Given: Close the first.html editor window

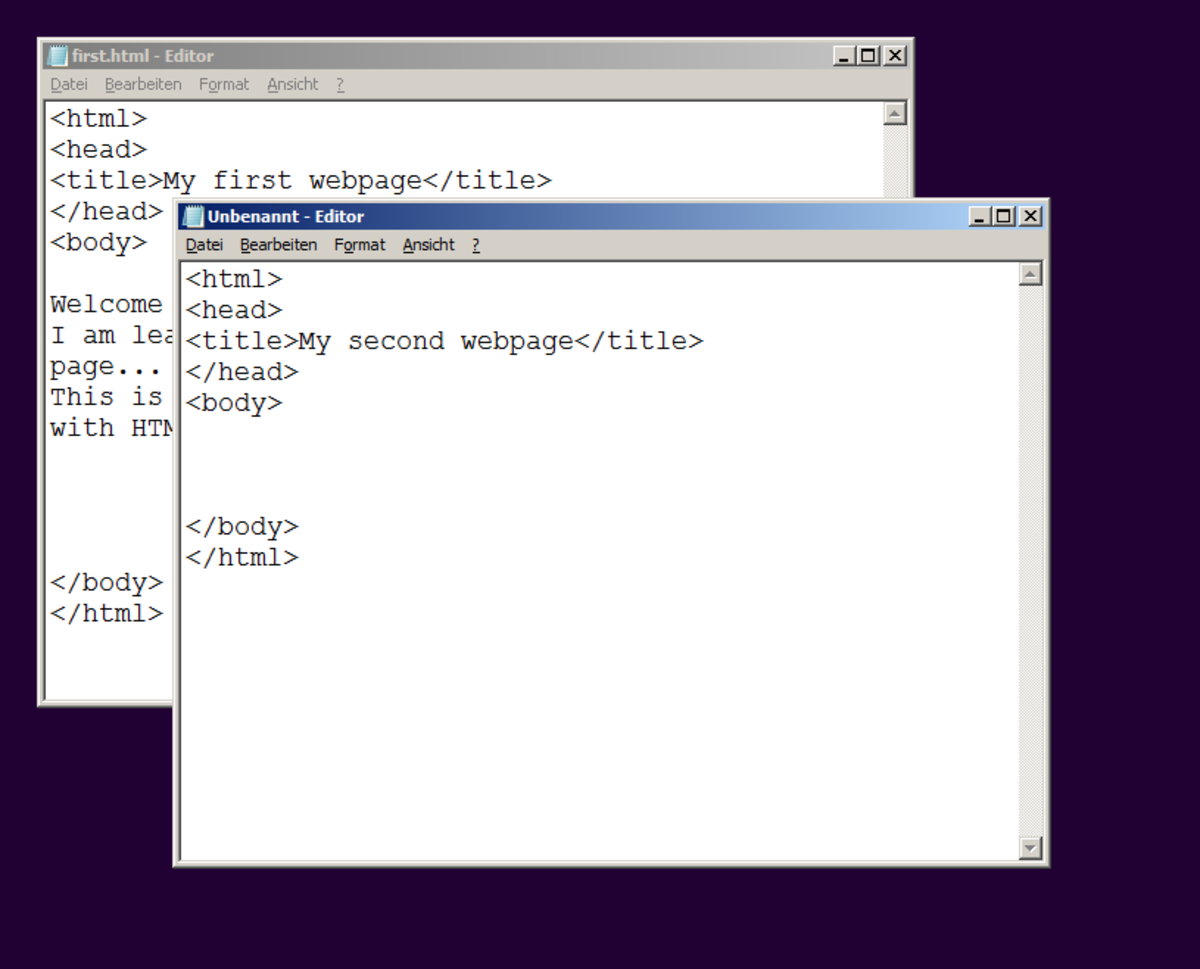Looking at the screenshot, I should point(895,56).
